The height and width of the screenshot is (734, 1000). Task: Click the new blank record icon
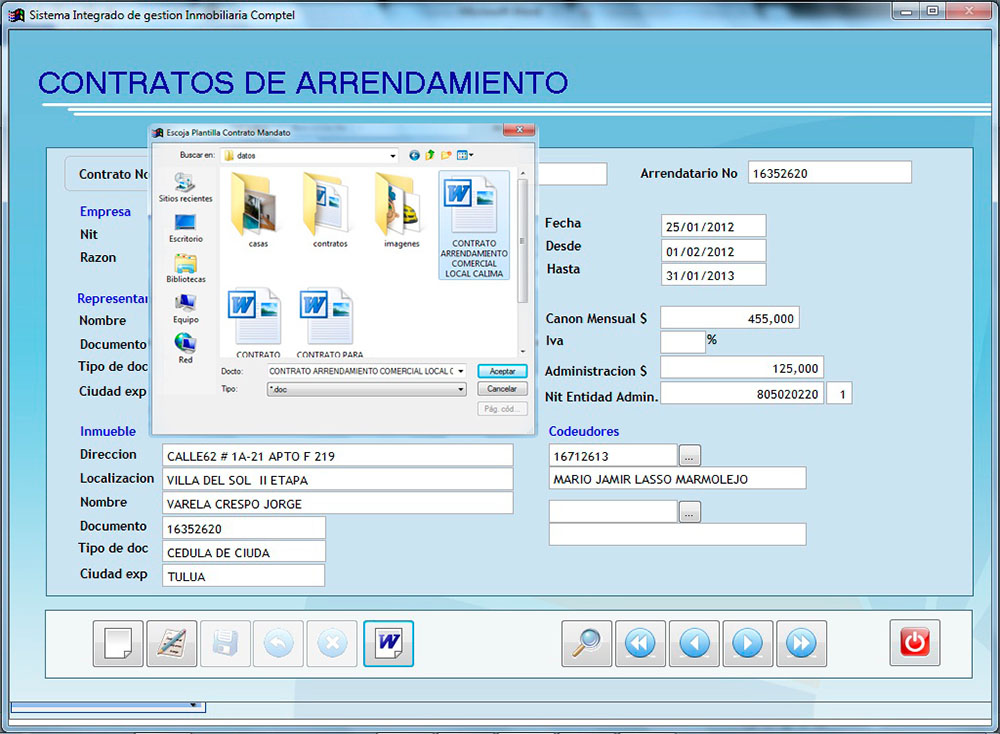pyautogui.click(x=118, y=643)
